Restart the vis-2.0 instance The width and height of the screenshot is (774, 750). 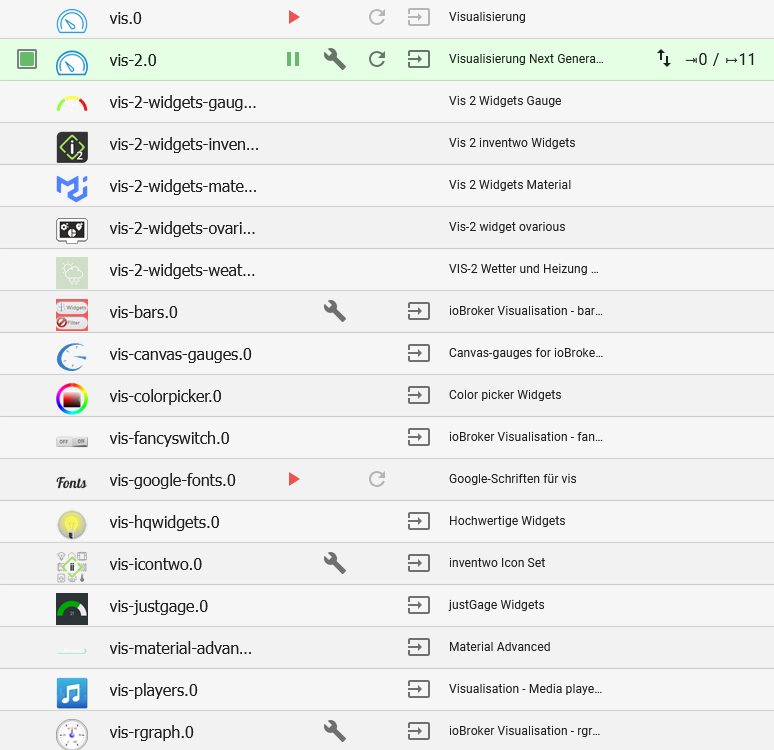click(377, 59)
